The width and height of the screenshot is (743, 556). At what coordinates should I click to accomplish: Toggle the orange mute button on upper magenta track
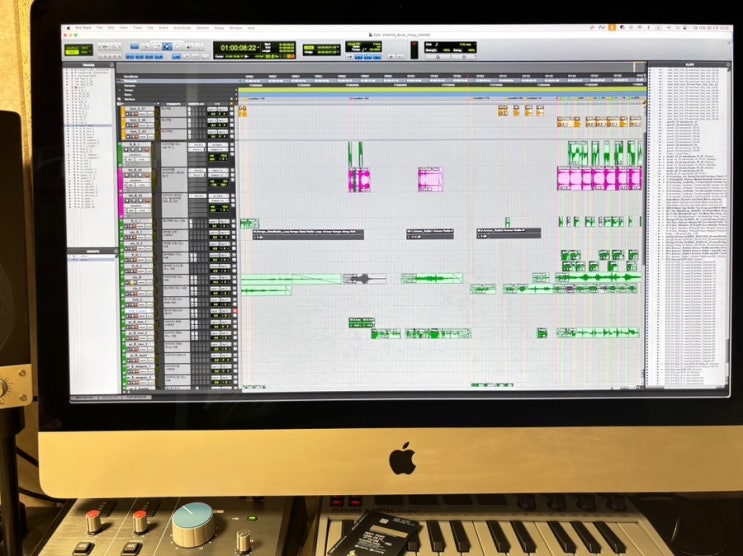click(147, 175)
